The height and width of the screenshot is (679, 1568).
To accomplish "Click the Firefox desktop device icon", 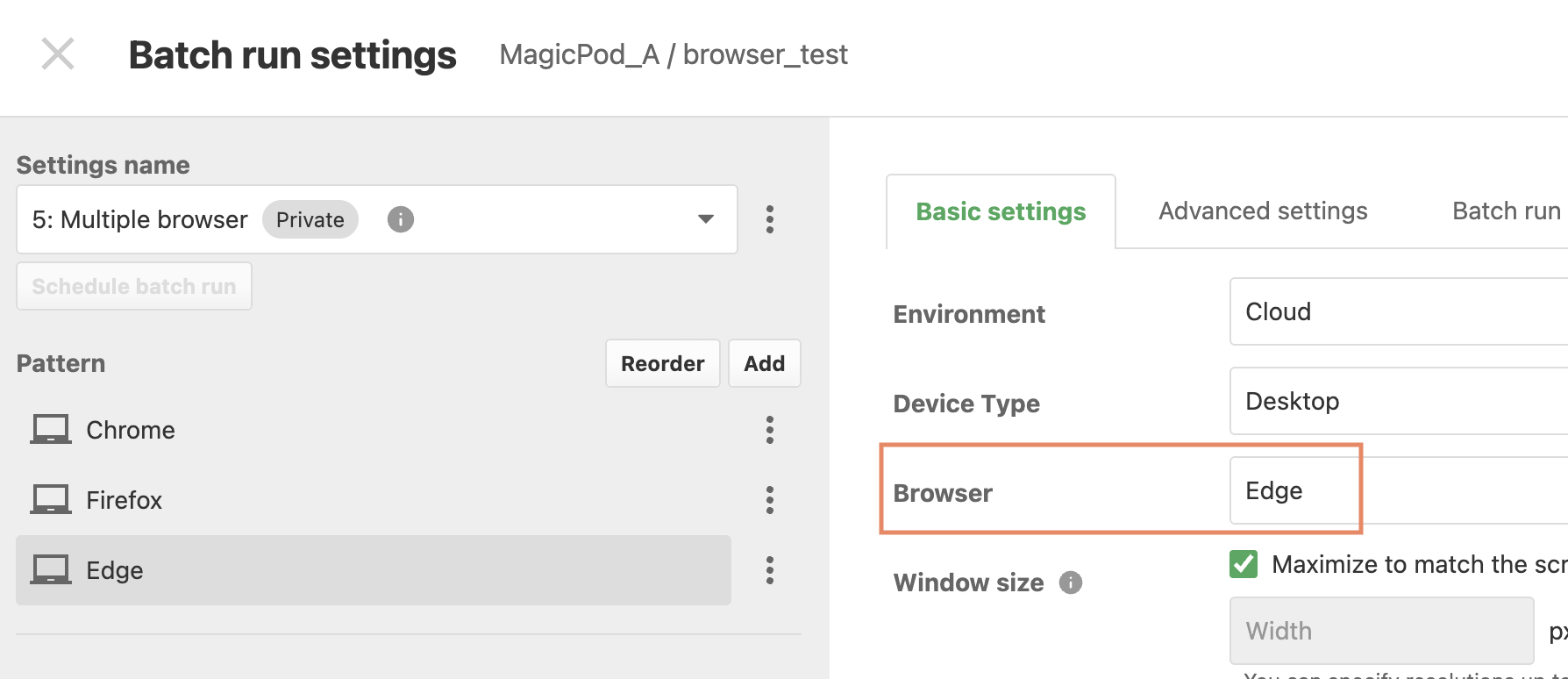I will [x=51, y=500].
